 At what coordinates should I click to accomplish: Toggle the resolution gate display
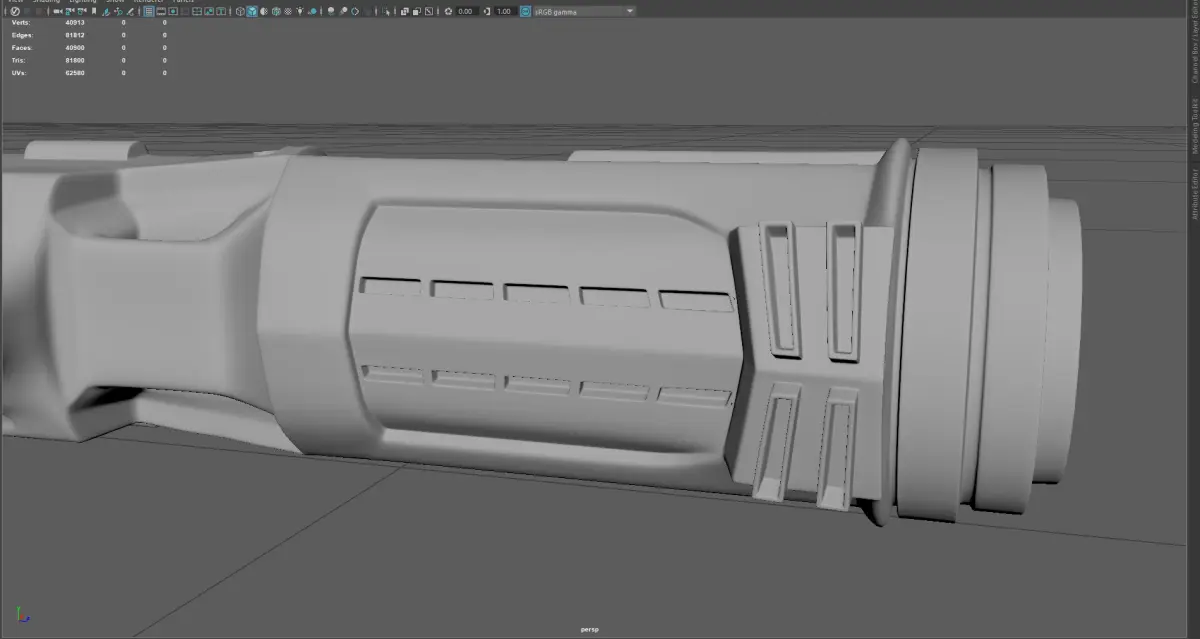tap(172, 11)
